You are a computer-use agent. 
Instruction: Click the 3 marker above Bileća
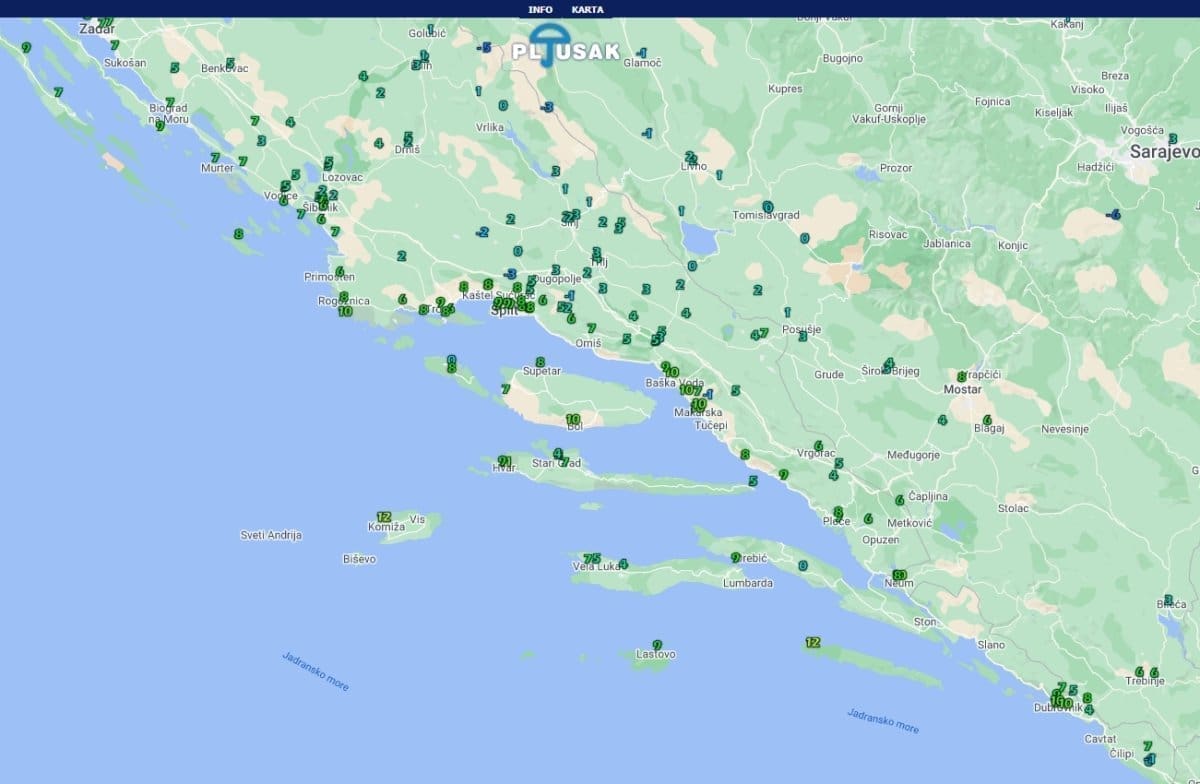[1168, 599]
